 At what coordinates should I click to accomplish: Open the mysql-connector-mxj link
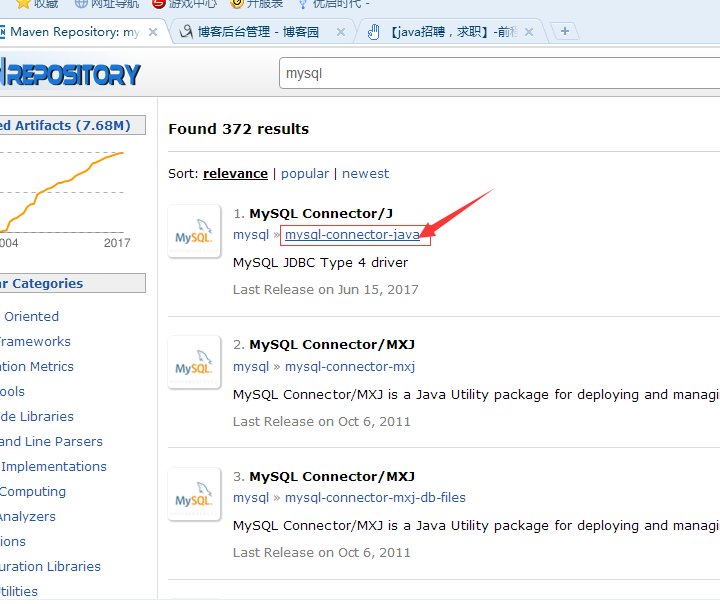click(x=350, y=367)
